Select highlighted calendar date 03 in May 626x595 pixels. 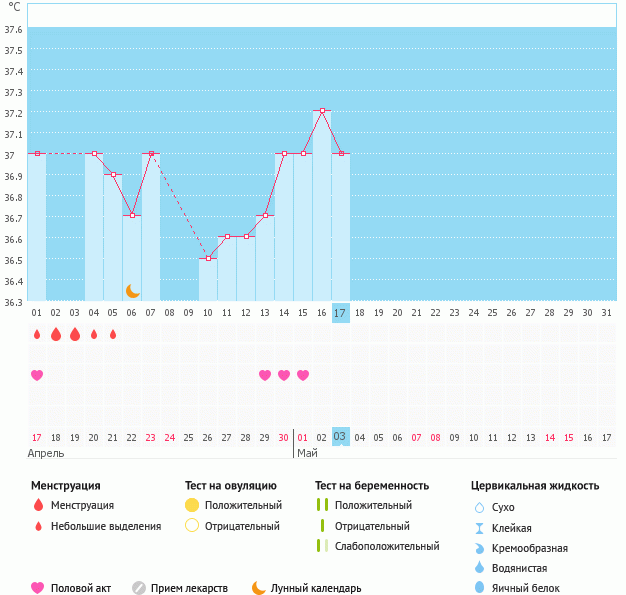340,437
